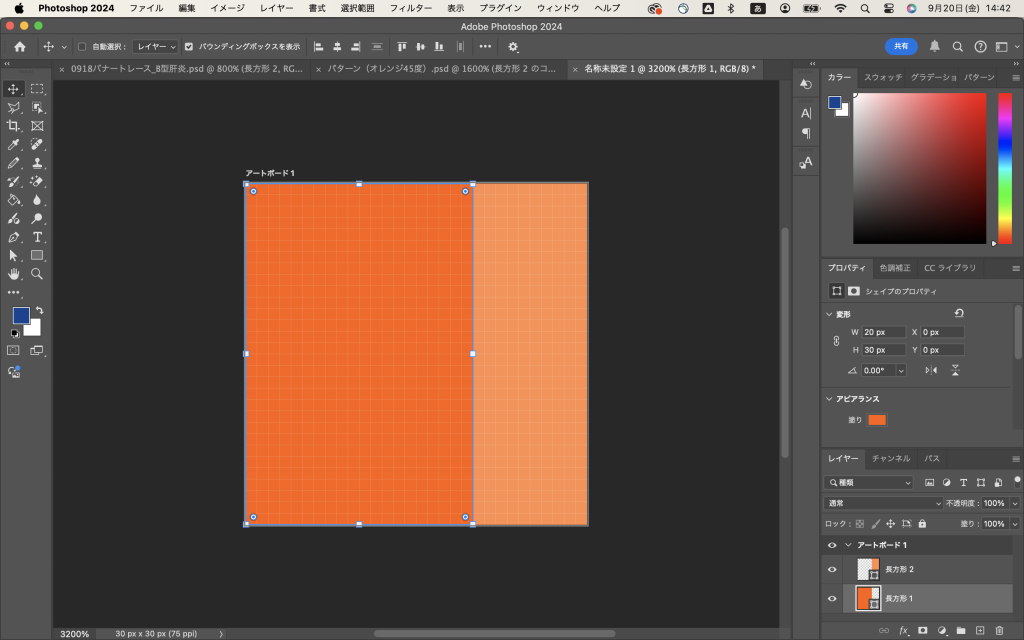Image resolution: width=1024 pixels, height=640 pixels.
Task: Hide the 長方形 2 layer
Action: tap(831, 569)
